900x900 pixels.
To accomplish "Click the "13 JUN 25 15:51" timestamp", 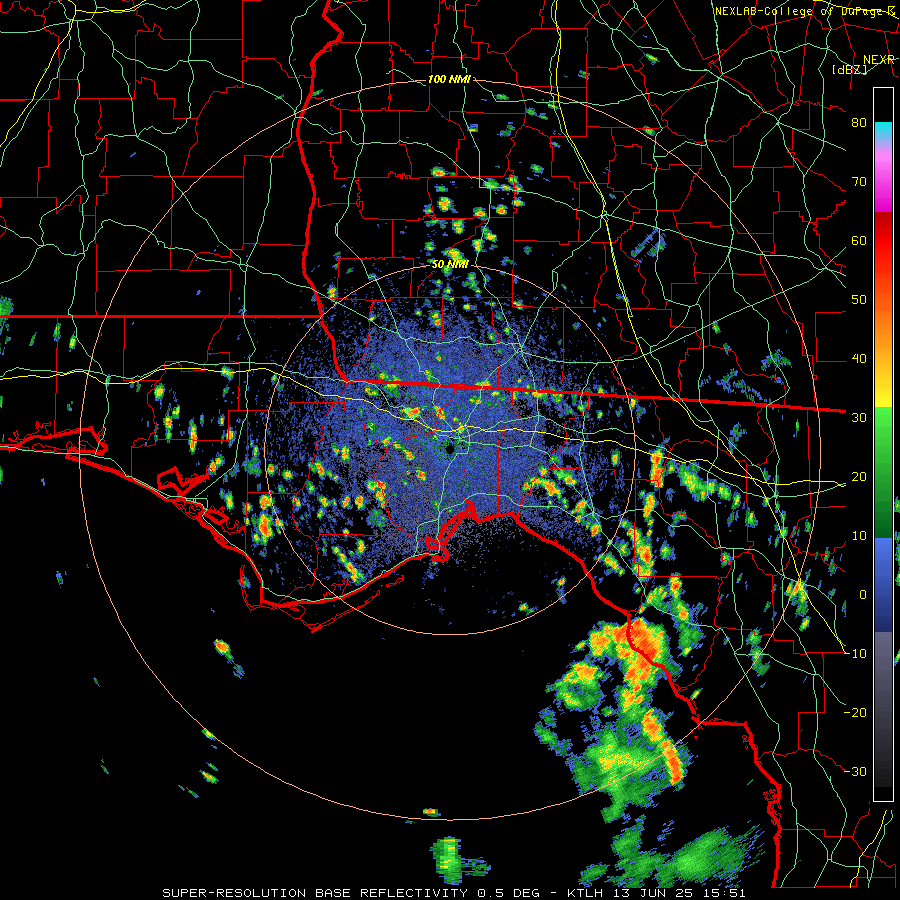I will [679, 893].
